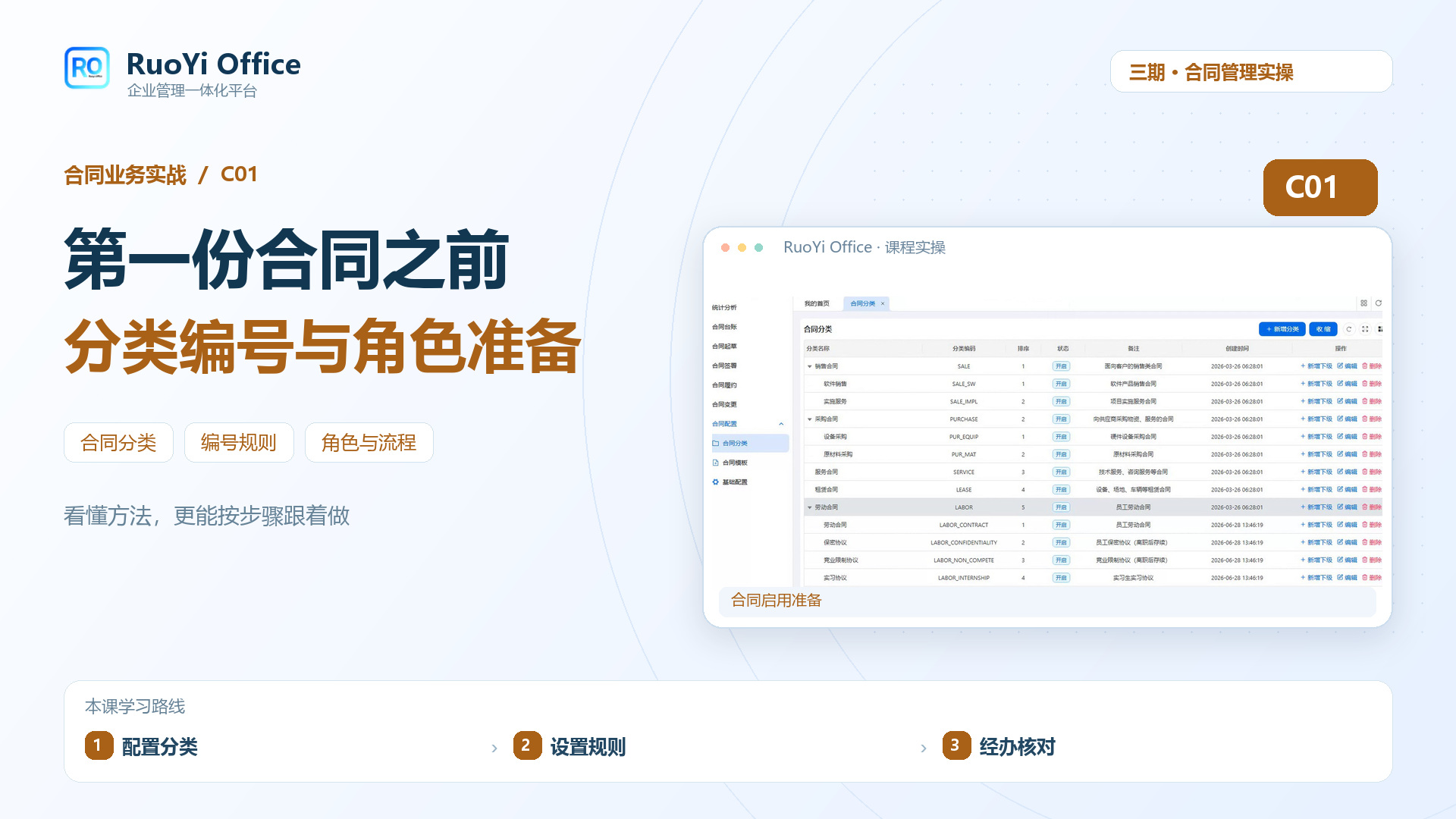Viewport: 1456px width, 819px height.
Task: Click the PUR_MAT code cell
Action: coord(964,454)
